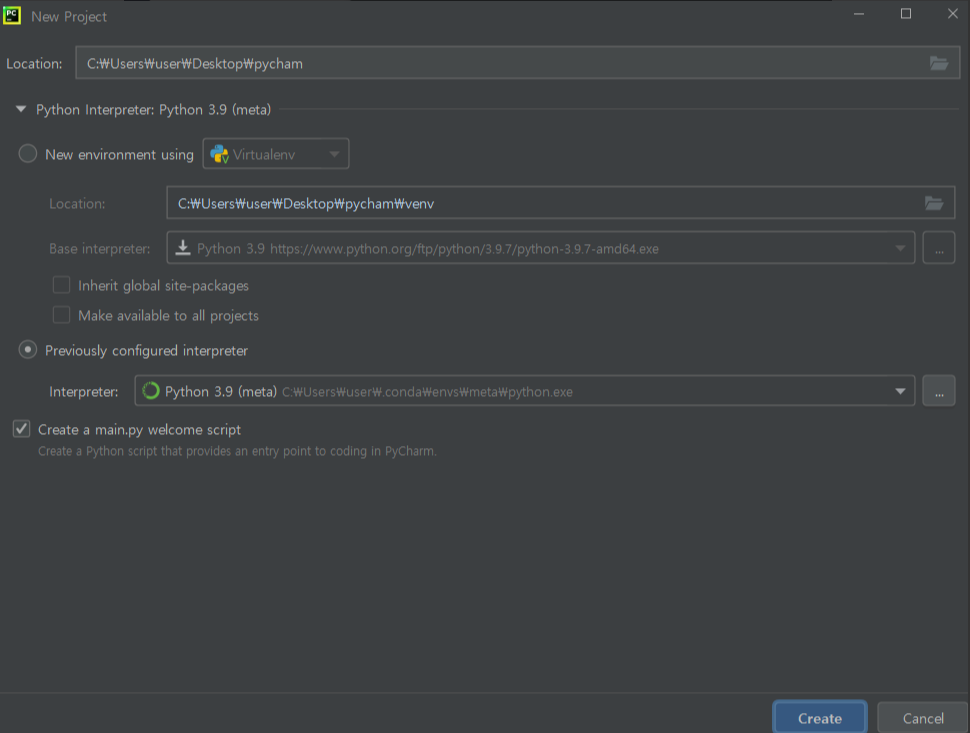The image size is (970, 733).
Task: Browse folder for project Location field
Action: click(x=938, y=63)
